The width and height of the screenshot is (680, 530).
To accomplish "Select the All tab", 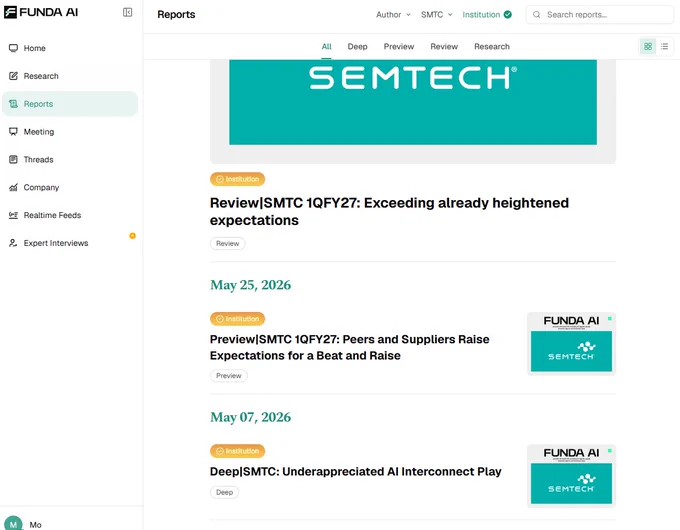I will (327, 46).
